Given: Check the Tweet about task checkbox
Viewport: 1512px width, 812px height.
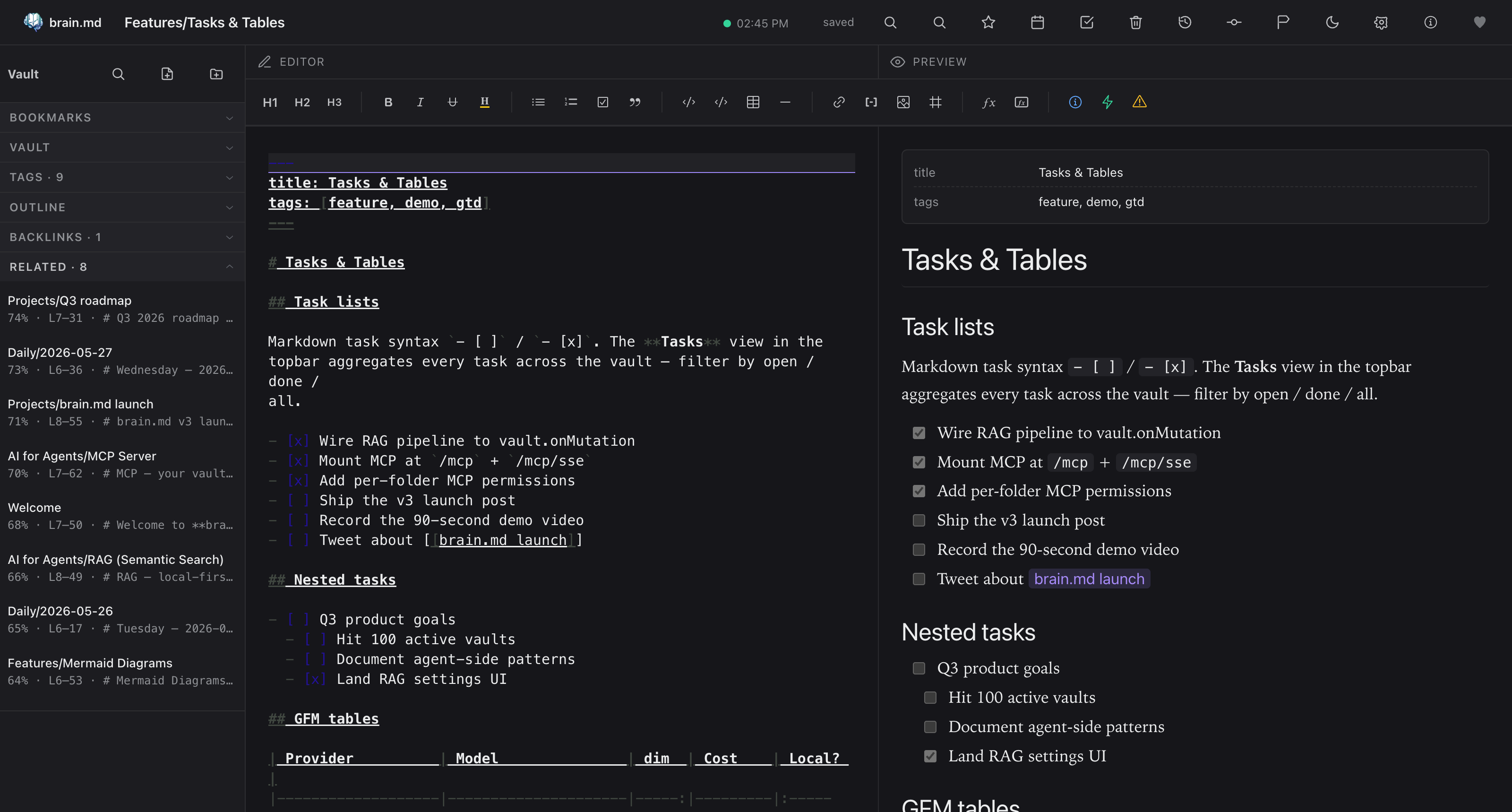Looking at the screenshot, I should [919, 579].
